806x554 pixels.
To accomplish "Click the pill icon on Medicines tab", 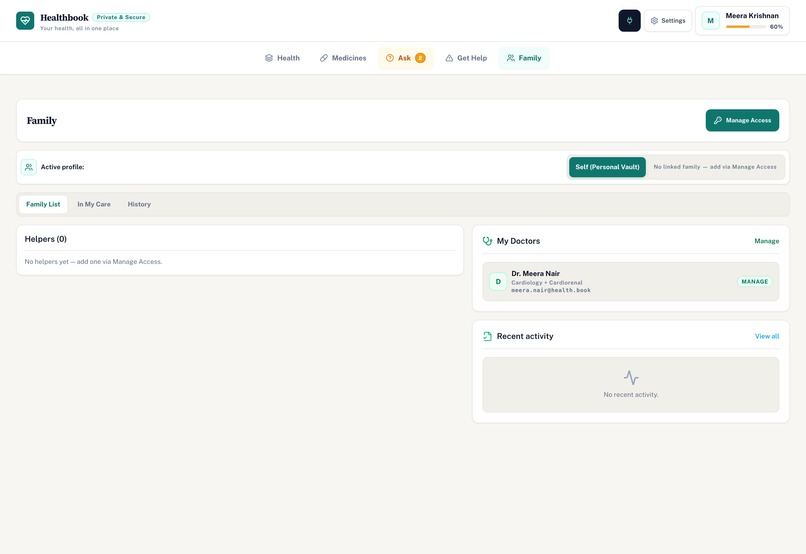I will pyautogui.click(x=323, y=58).
